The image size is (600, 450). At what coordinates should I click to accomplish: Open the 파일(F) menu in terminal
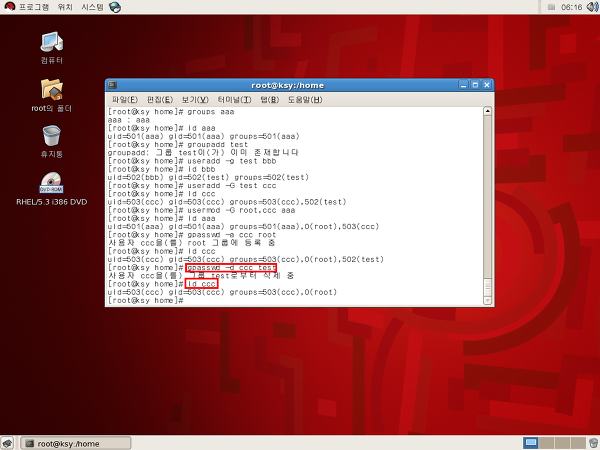coord(125,100)
